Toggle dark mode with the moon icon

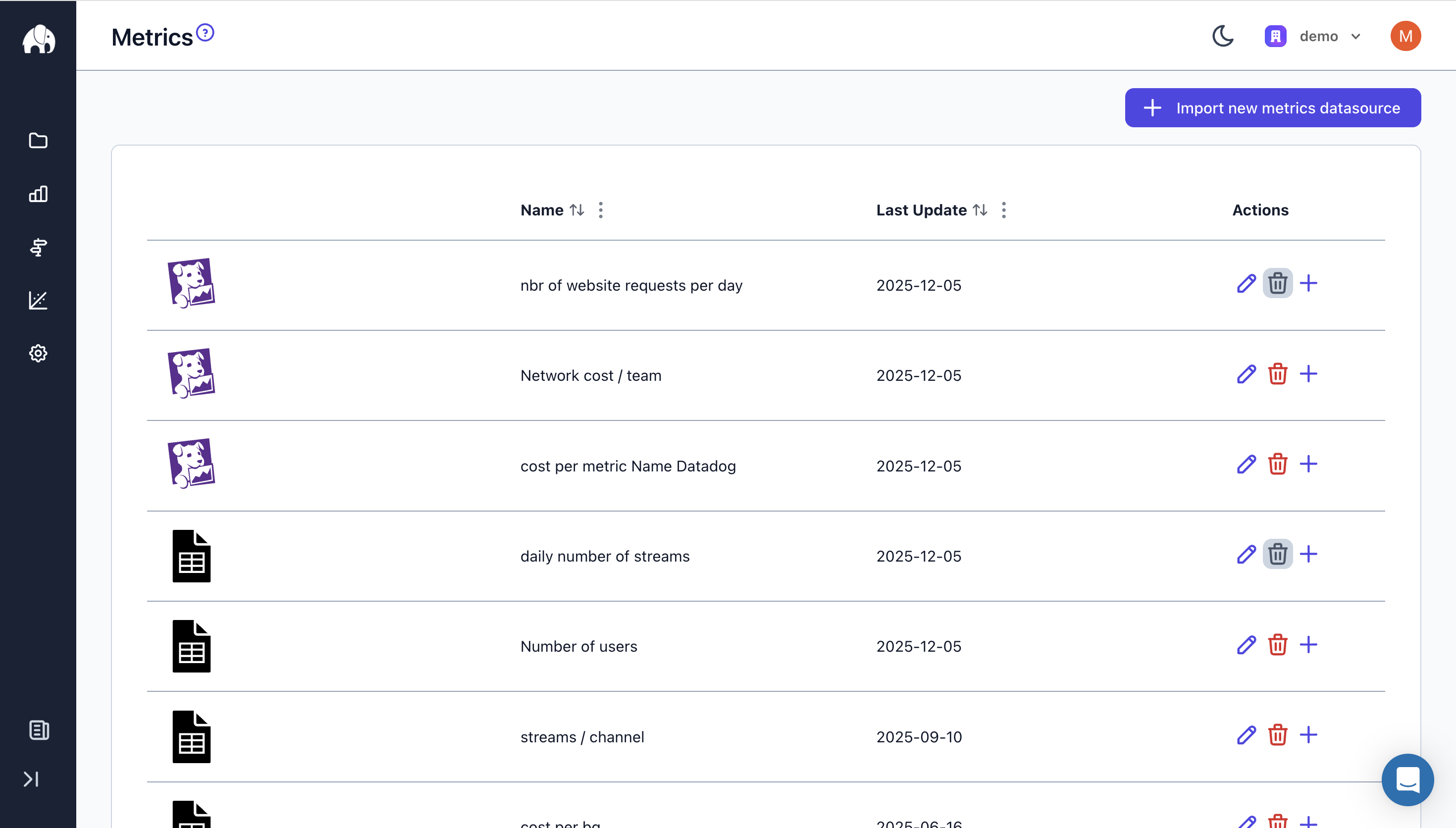1222,36
